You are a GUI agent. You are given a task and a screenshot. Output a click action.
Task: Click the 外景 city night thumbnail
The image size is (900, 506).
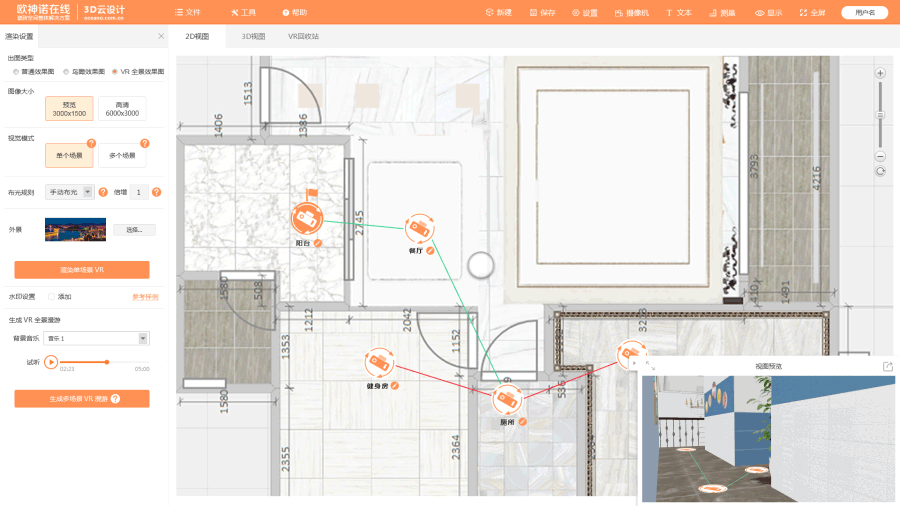(x=75, y=229)
